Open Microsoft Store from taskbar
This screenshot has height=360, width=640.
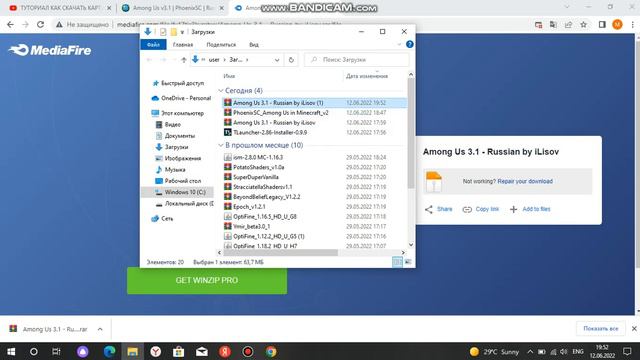pyautogui.click(x=178, y=351)
